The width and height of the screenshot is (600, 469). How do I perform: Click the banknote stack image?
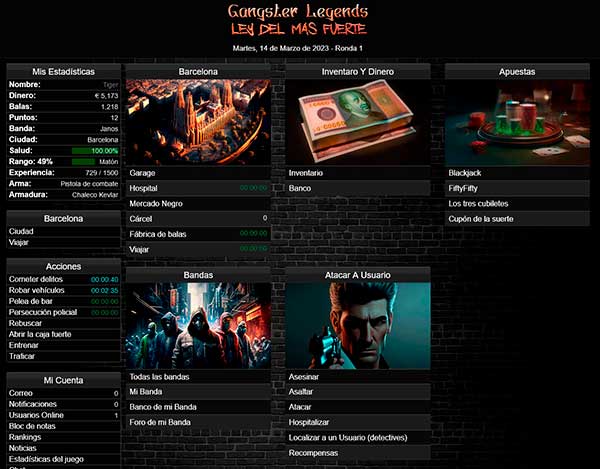(x=358, y=122)
